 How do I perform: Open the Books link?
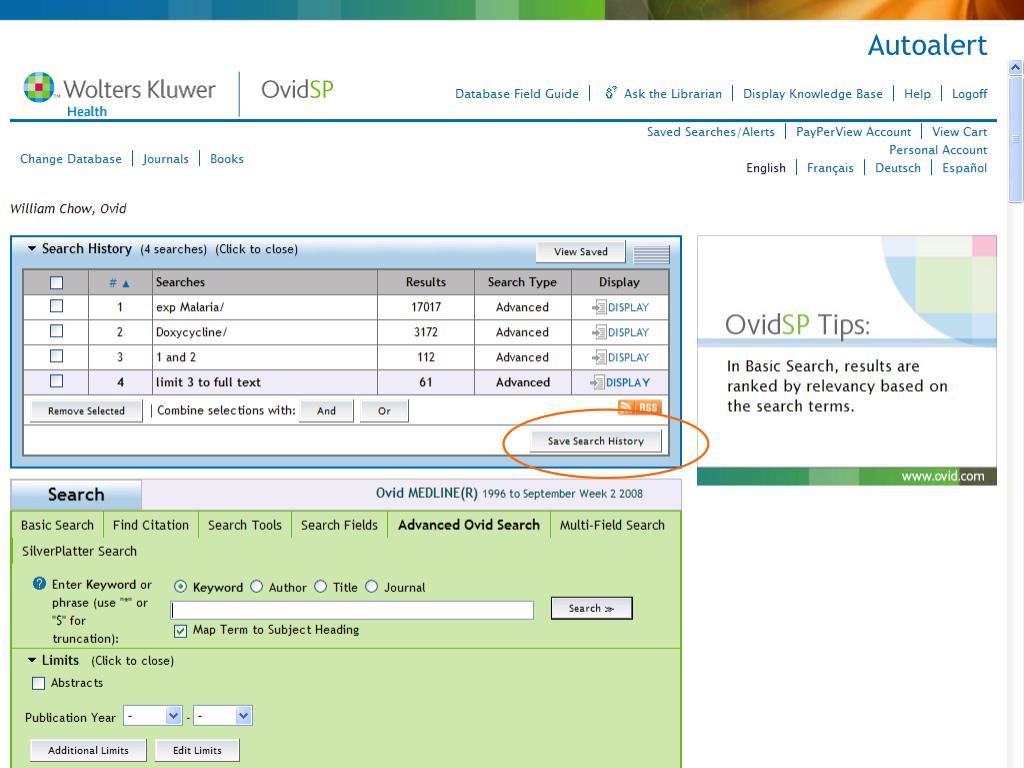point(227,159)
